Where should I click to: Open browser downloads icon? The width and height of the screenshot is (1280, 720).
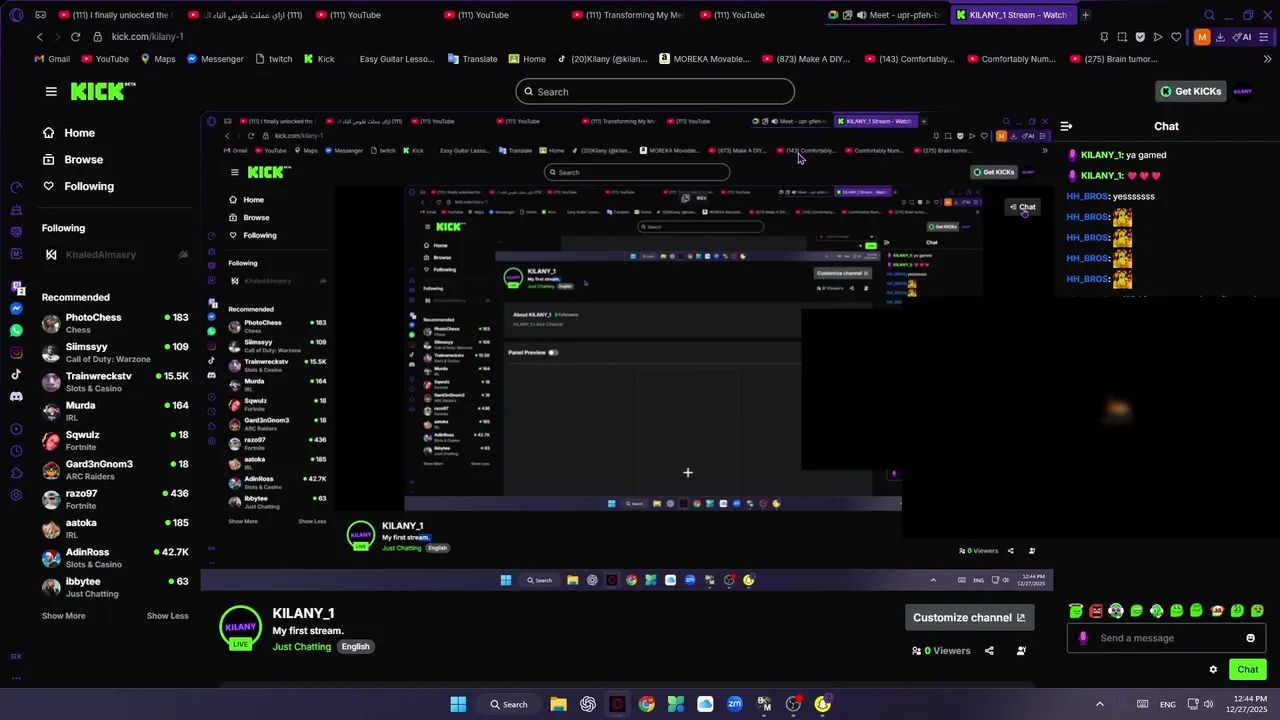click(x=1221, y=37)
